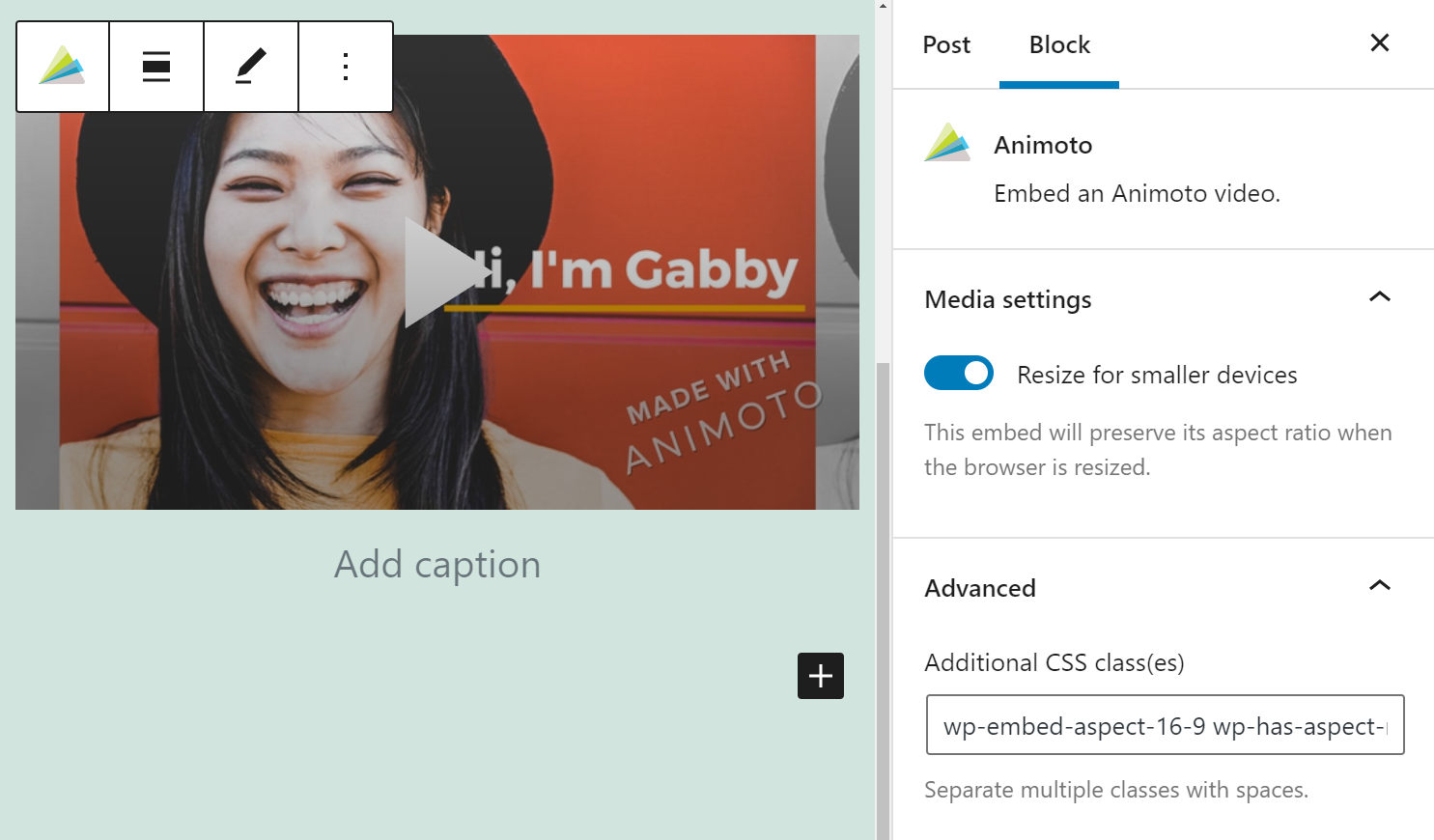Open the Change alignment toolbar icon
The height and width of the screenshot is (840, 1434).
pos(155,67)
